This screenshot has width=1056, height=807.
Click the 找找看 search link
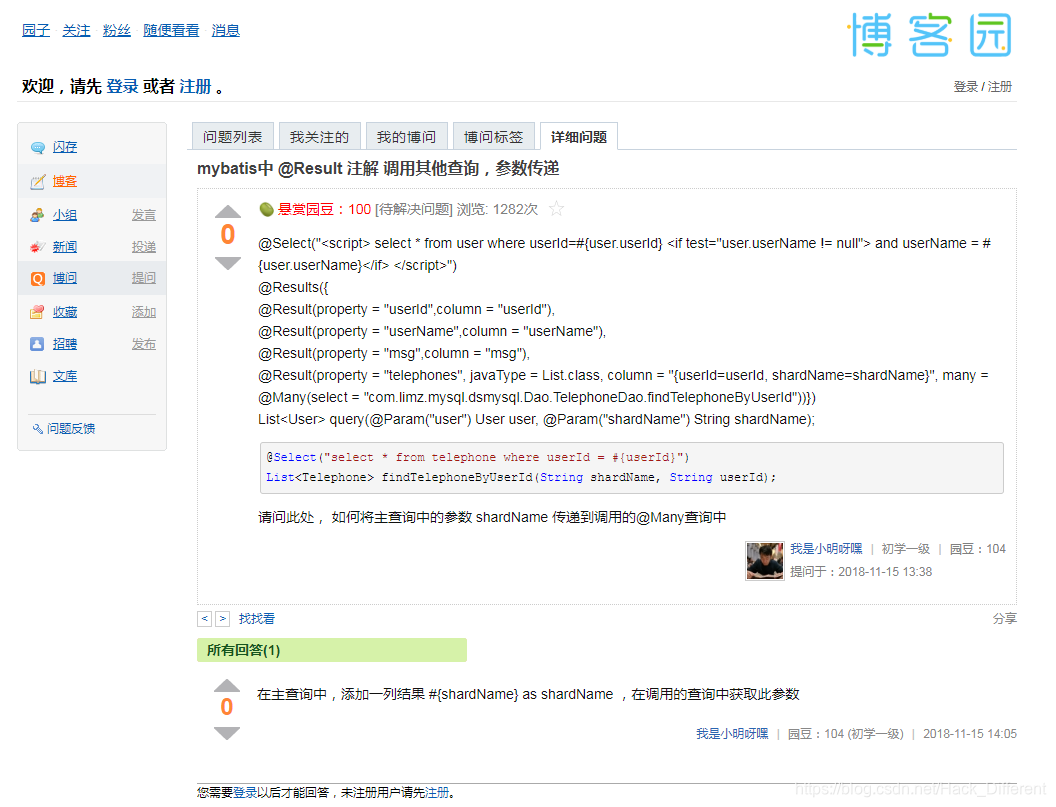pyautogui.click(x=257, y=618)
